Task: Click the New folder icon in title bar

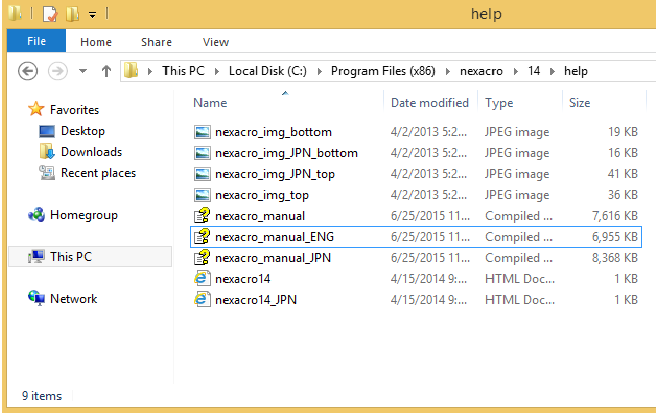Action: click(72, 14)
